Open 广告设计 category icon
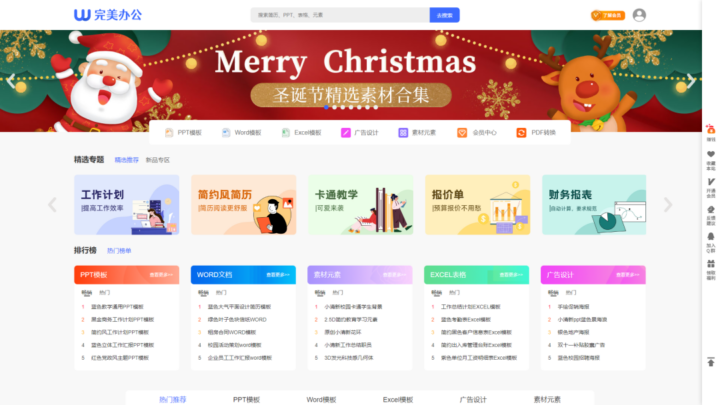Image resolution: width=720 pixels, height=405 pixels. click(346, 132)
